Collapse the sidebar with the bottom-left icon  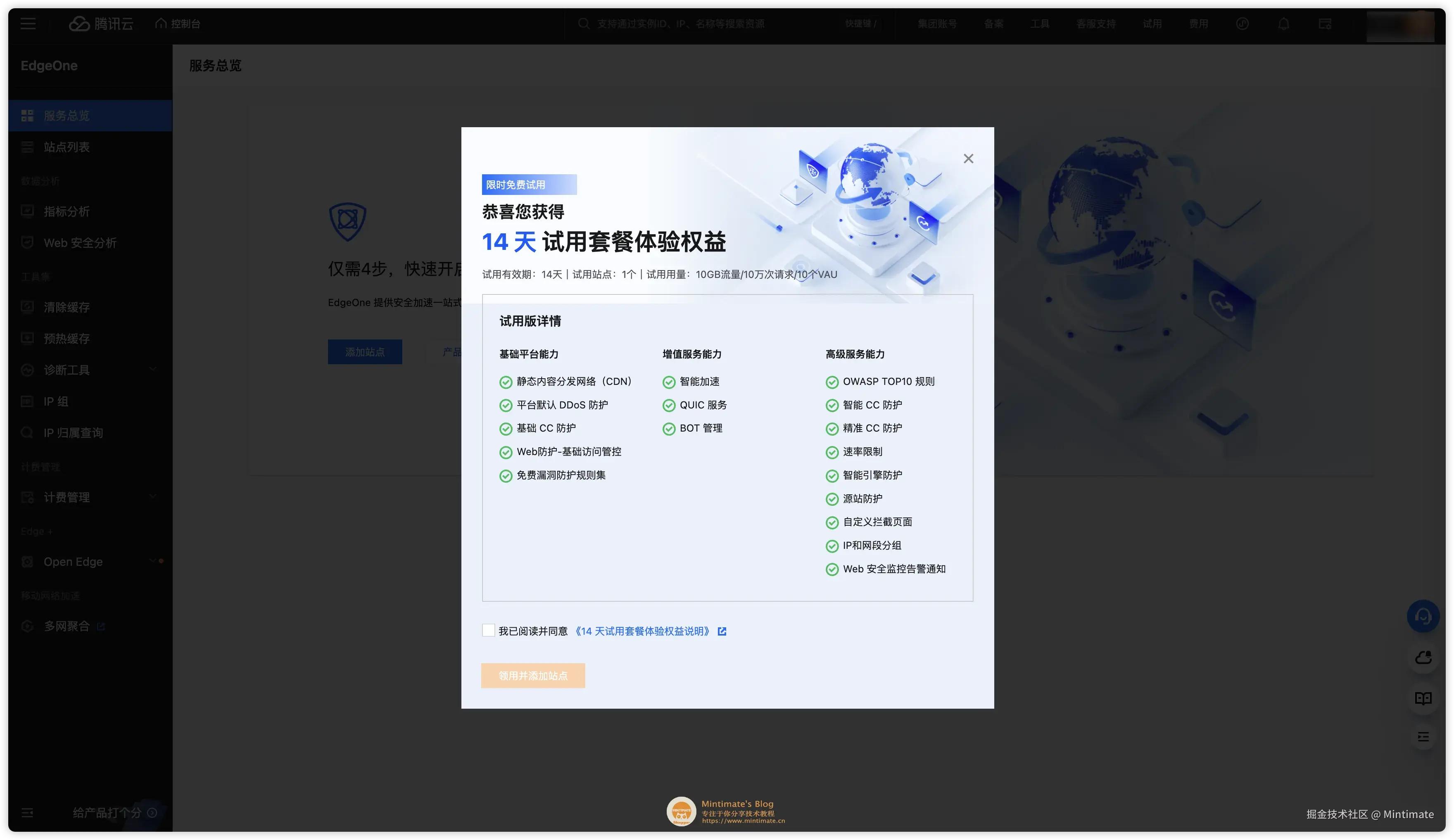(27, 812)
